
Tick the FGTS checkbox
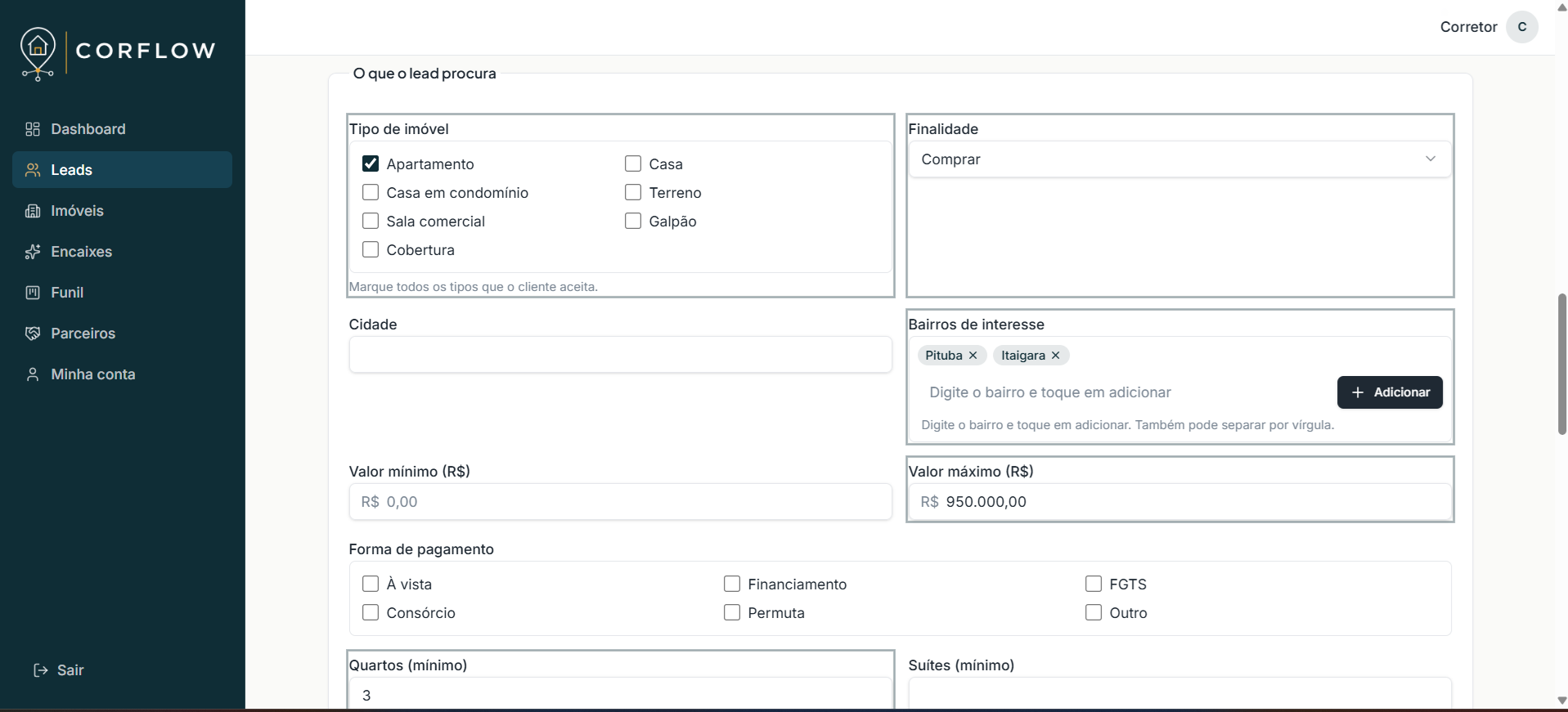pos(1094,584)
